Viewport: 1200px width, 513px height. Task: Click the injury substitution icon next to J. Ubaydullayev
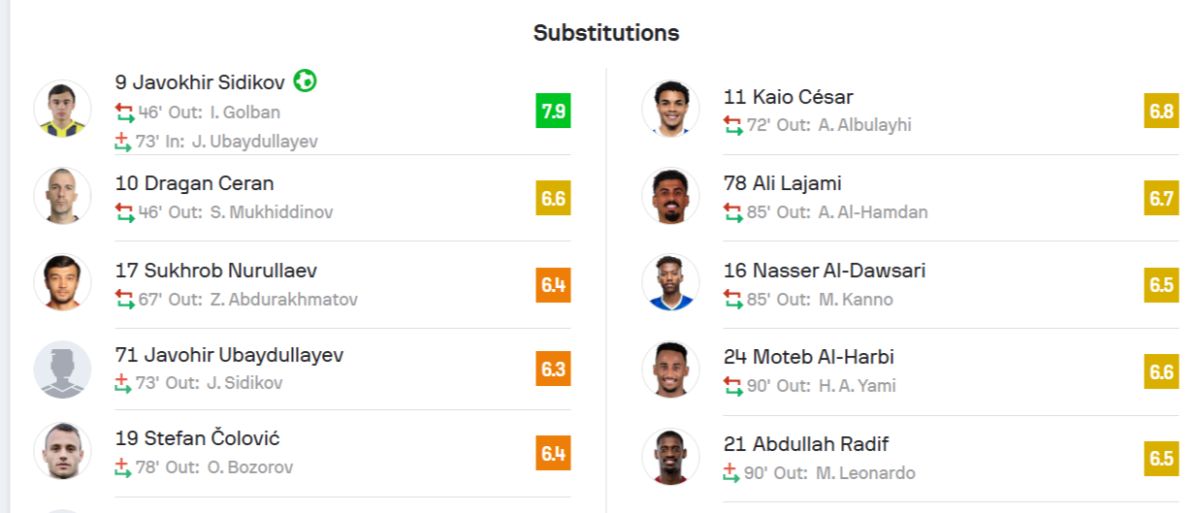123,141
